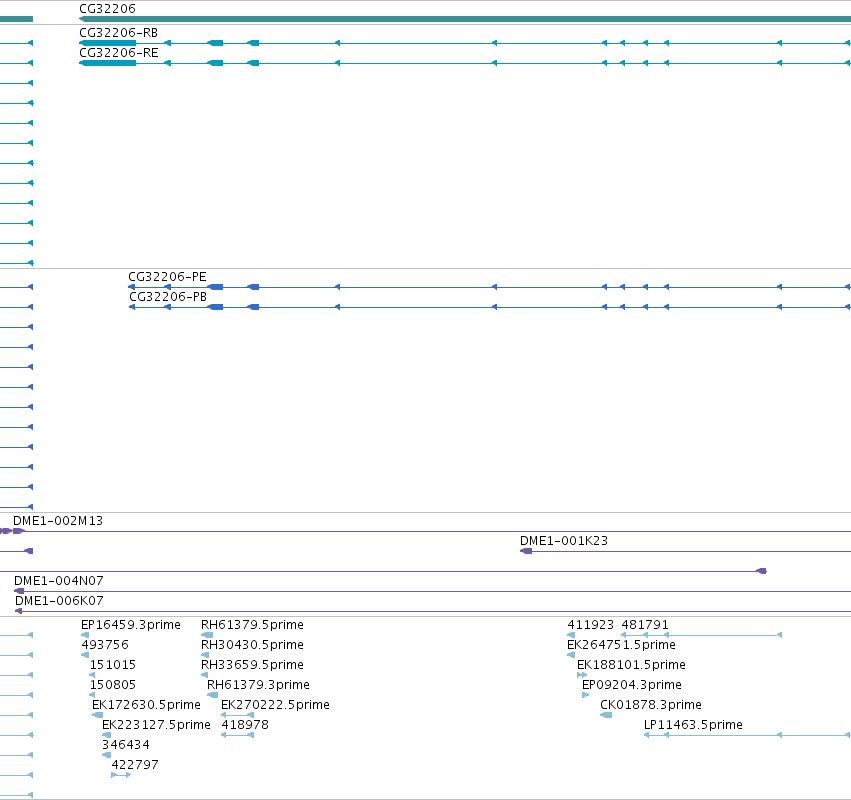851x800 pixels.
Task: Select the CG32206 gene label
Action: [x=107, y=9]
